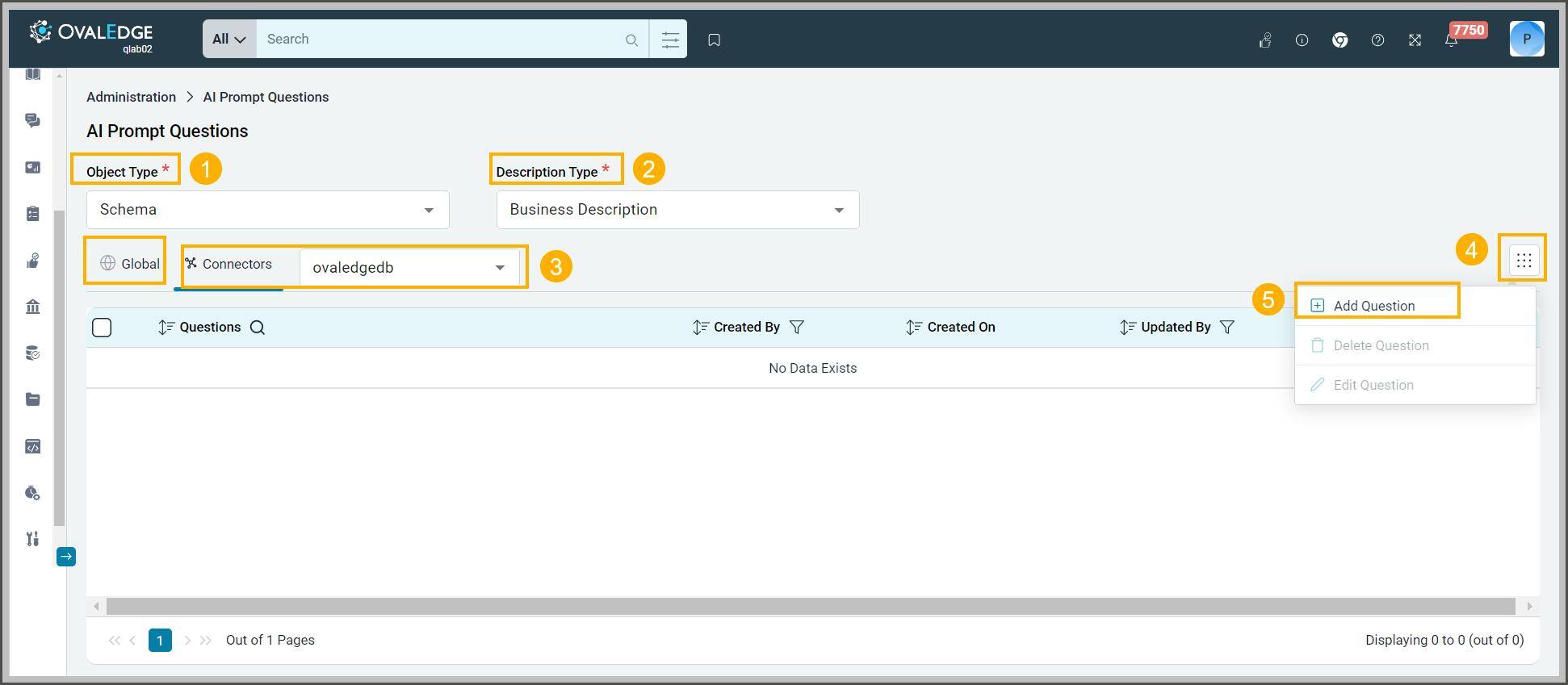Viewport: 1568px width, 685px height.
Task: Open the folder sidebar icon
Action: click(32, 399)
